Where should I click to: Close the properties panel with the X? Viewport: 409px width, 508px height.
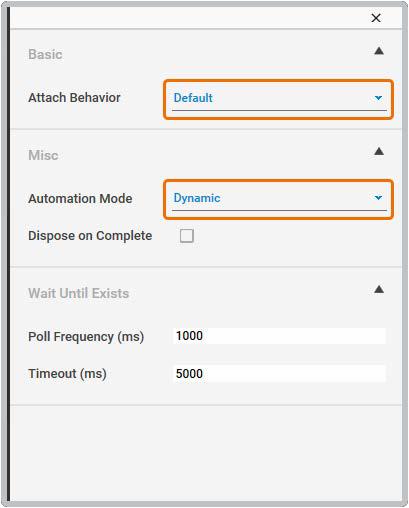click(376, 18)
